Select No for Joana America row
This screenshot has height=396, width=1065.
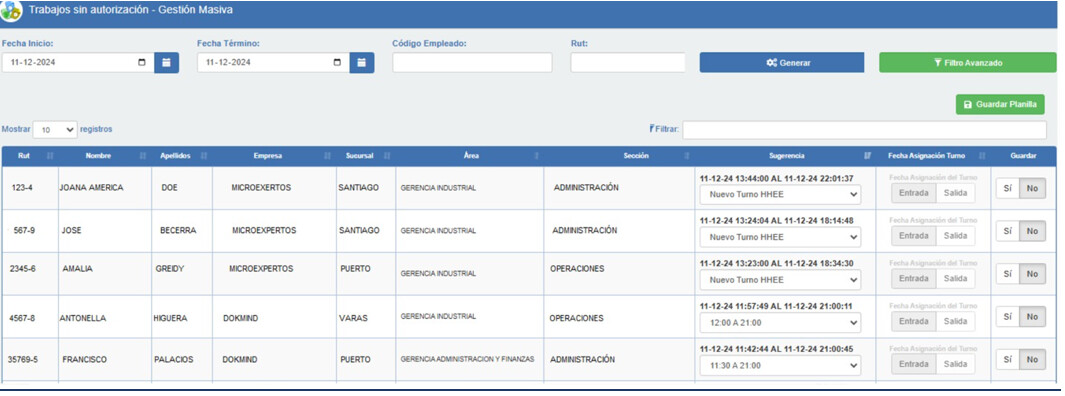coord(1032,188)
